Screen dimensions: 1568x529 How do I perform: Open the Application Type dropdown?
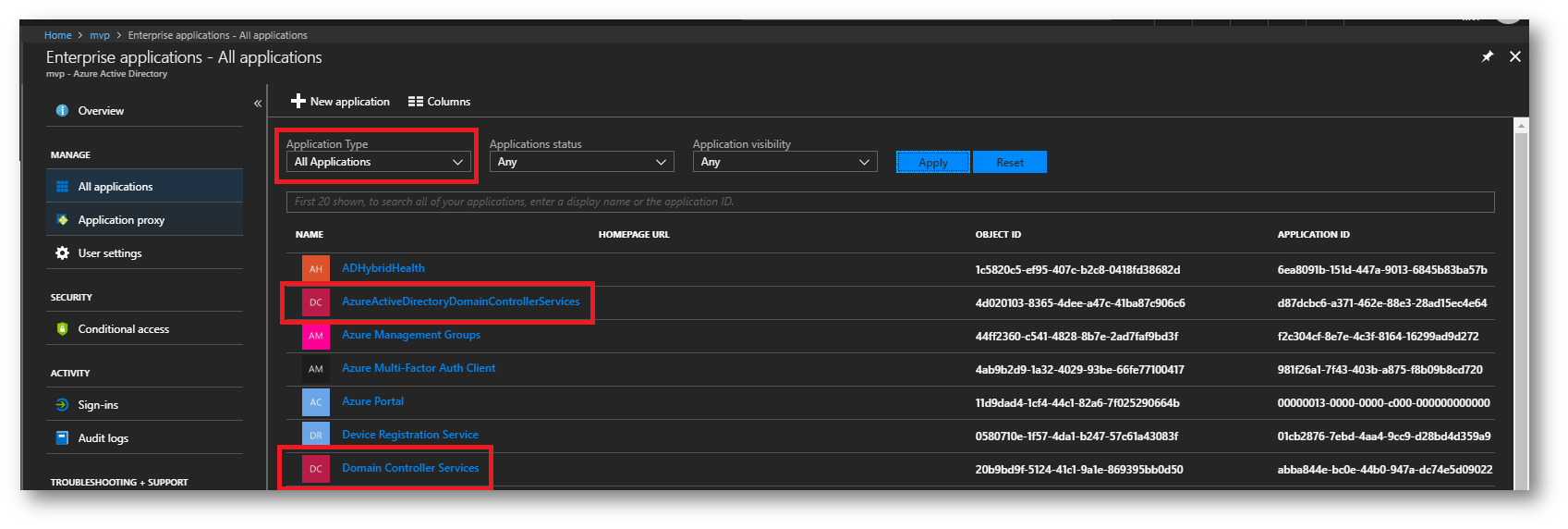tap(379, 162)
